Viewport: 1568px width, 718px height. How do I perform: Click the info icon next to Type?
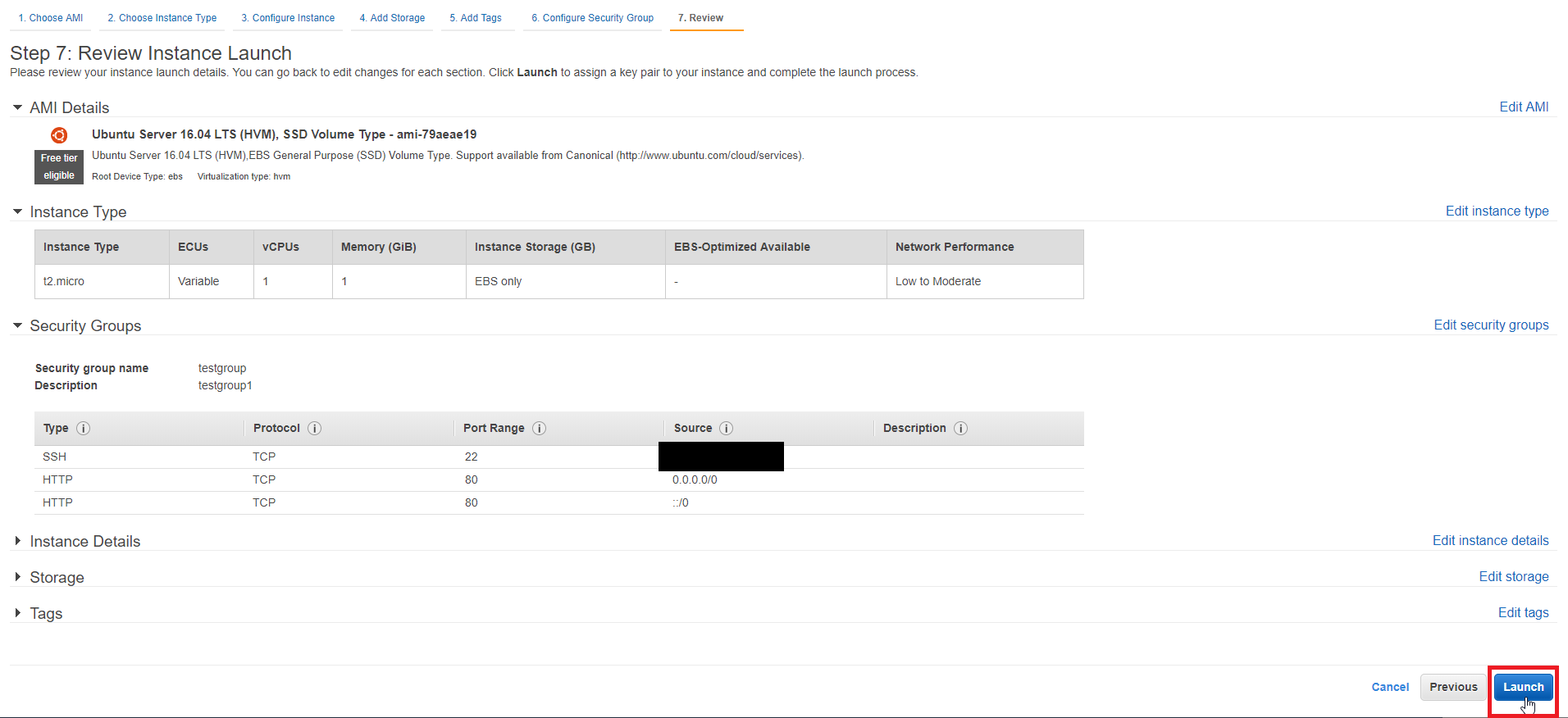[84, 428]
